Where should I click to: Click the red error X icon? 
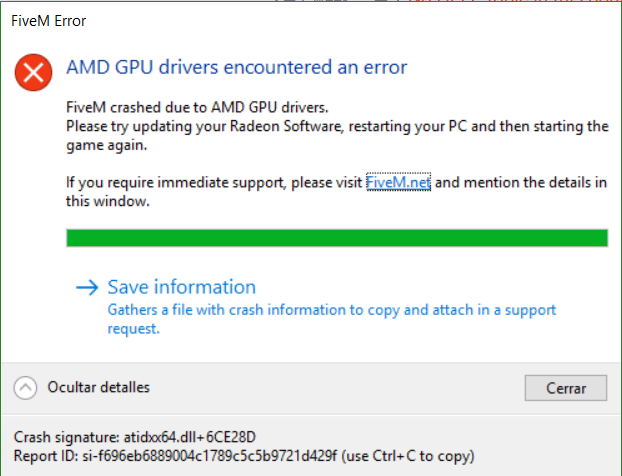point(36,72)
